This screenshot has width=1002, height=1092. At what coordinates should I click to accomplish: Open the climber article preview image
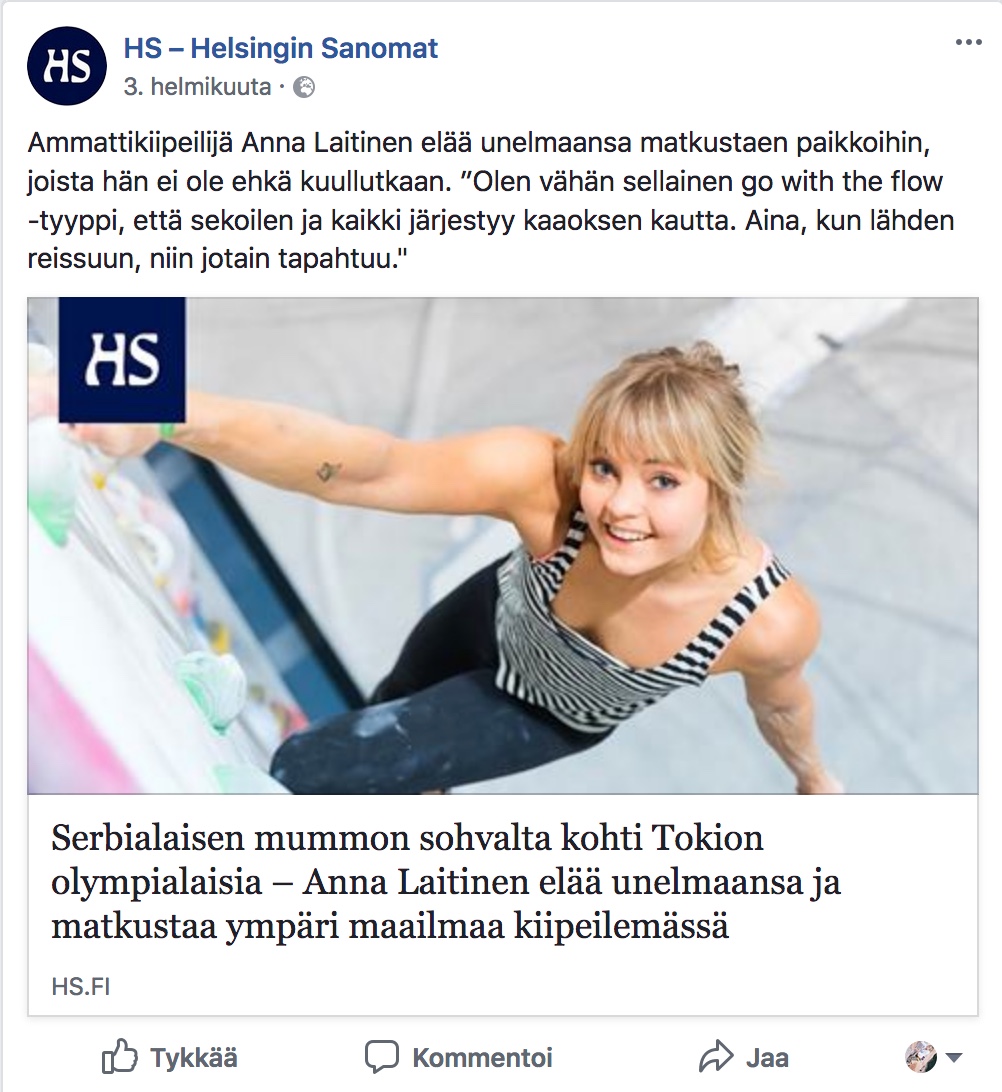(503, 545)
